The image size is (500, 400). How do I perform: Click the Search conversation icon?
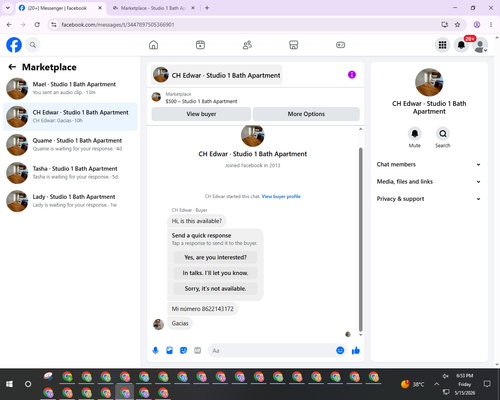point(443,134)
